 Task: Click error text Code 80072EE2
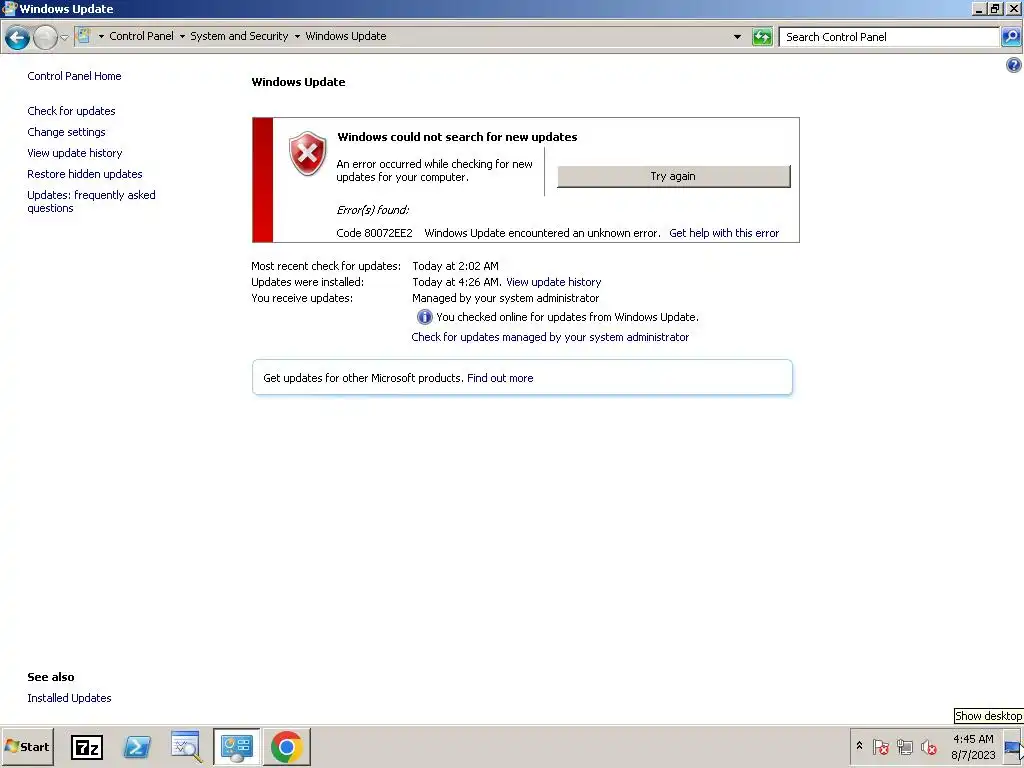point(374,233)
